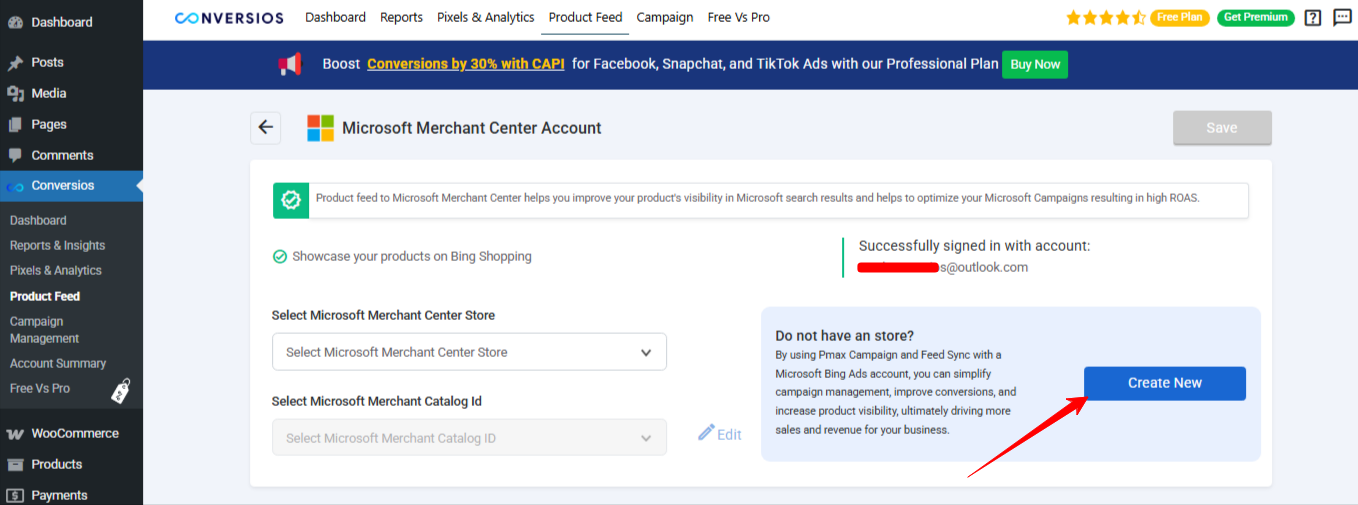Open the Free Vs Pro tab
This screenshot has height=505, width=1358.
739,17
